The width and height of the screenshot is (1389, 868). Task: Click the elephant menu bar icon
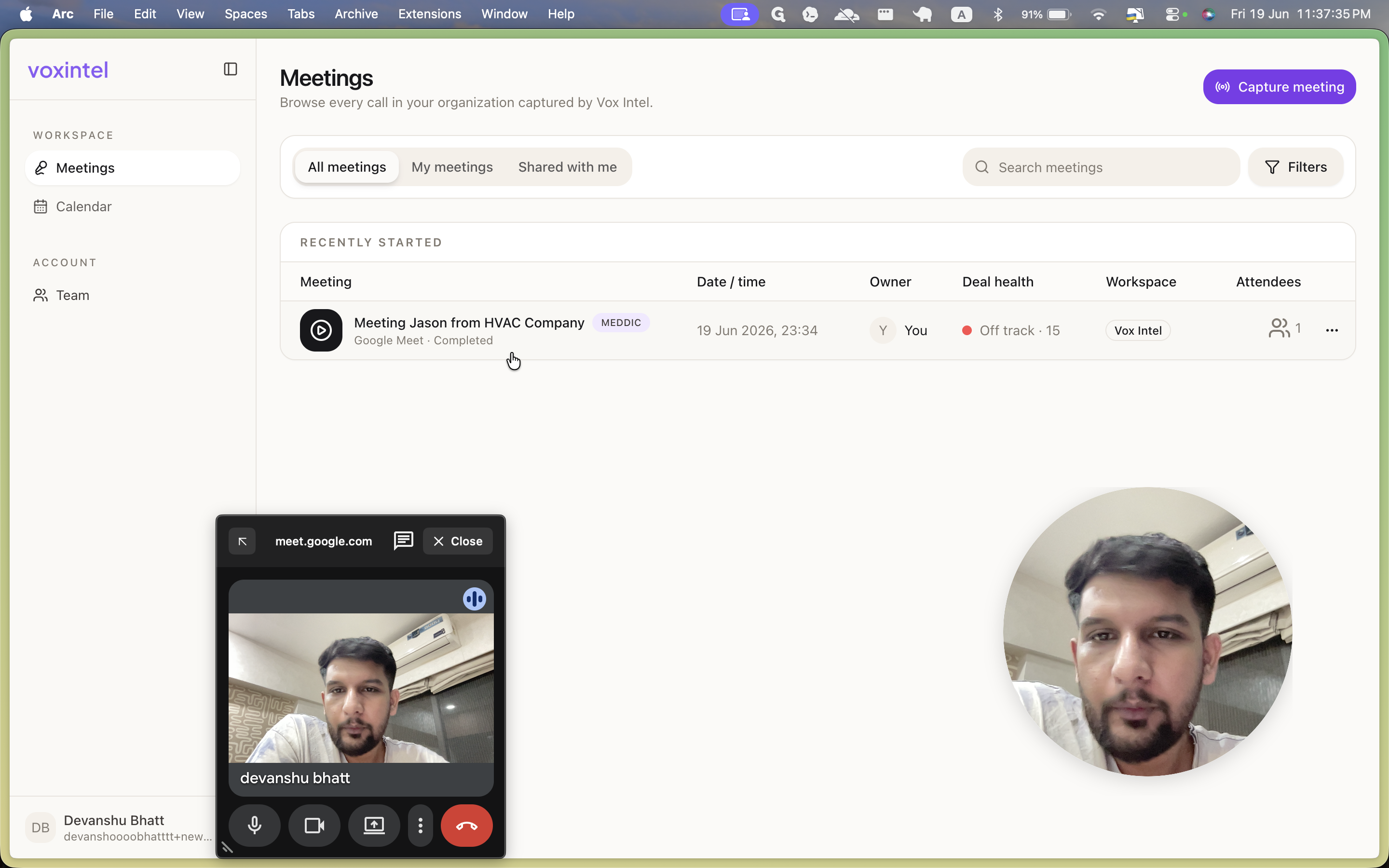pyautogui.click(x=922, y=14)
